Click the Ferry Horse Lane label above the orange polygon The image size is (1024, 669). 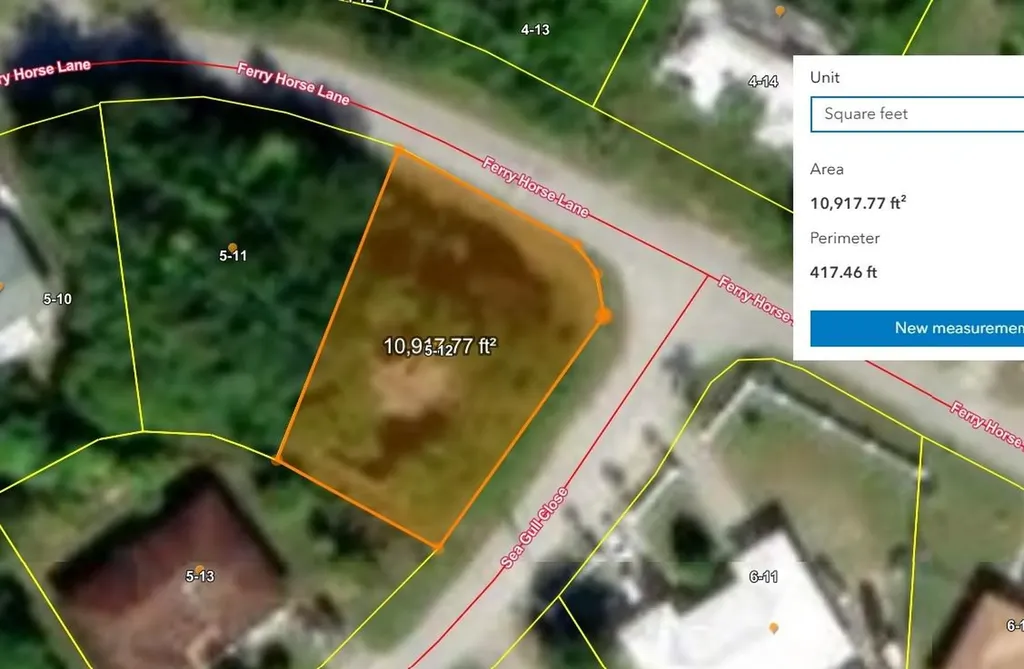coord(536,187)
